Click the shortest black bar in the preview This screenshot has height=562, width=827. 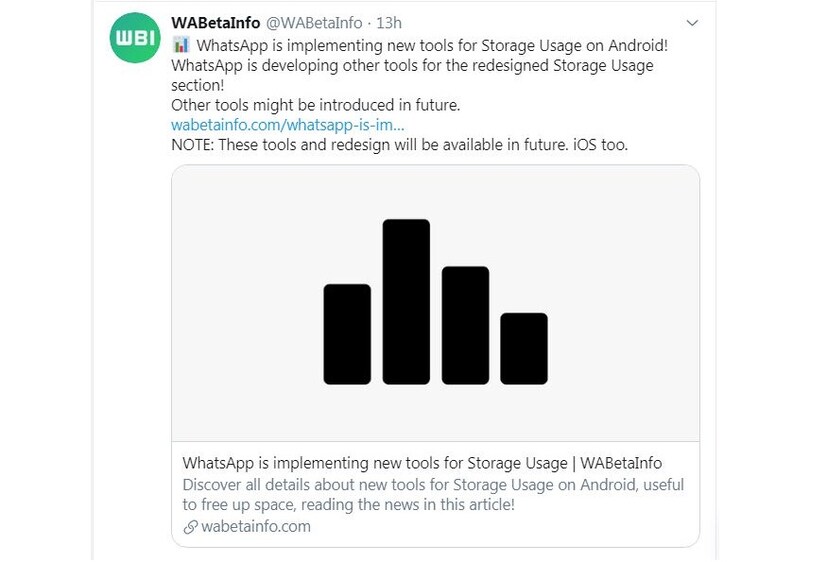[524, 348]
